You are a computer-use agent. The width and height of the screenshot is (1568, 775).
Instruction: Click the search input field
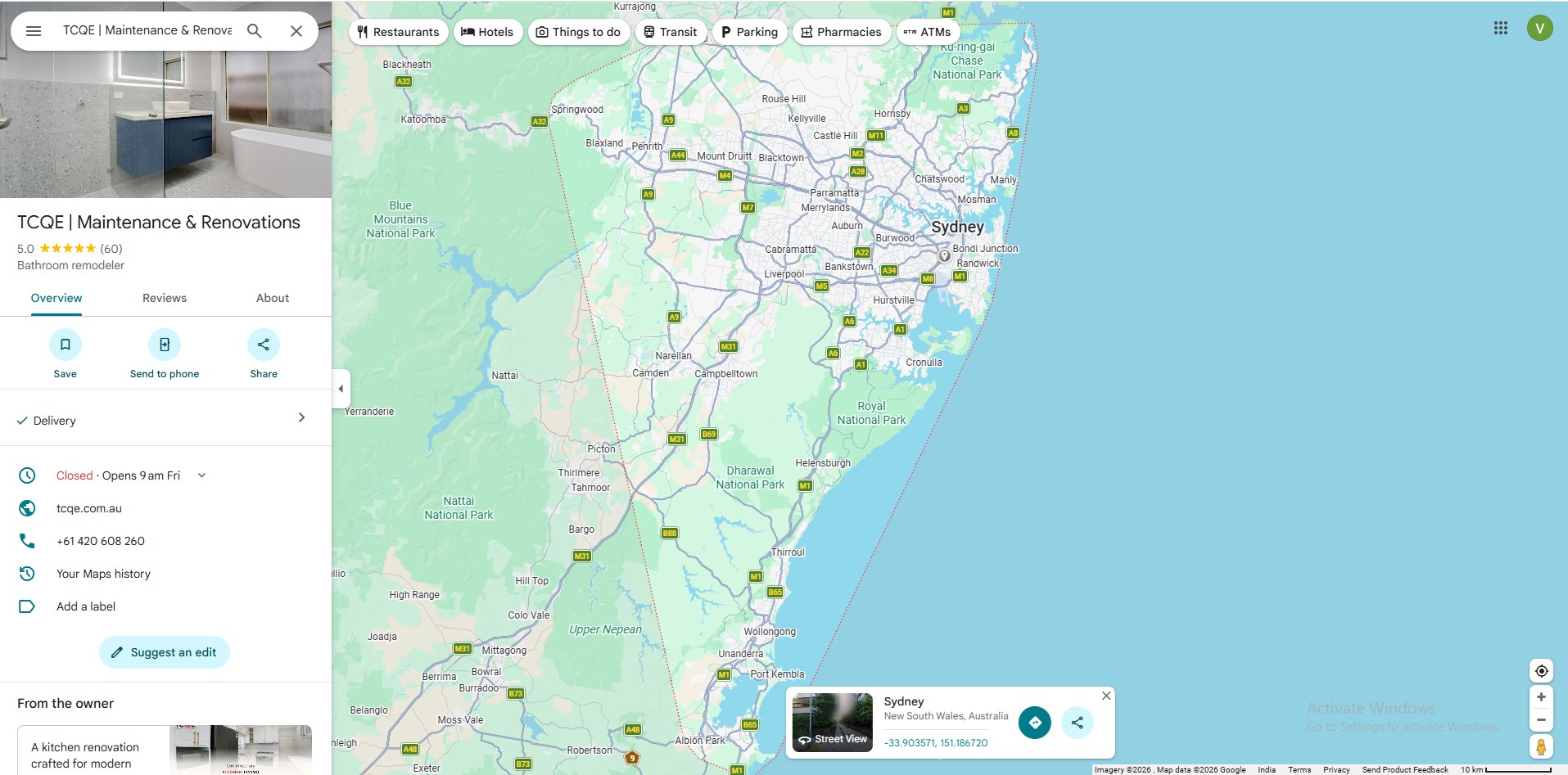[x=147, y=31]
